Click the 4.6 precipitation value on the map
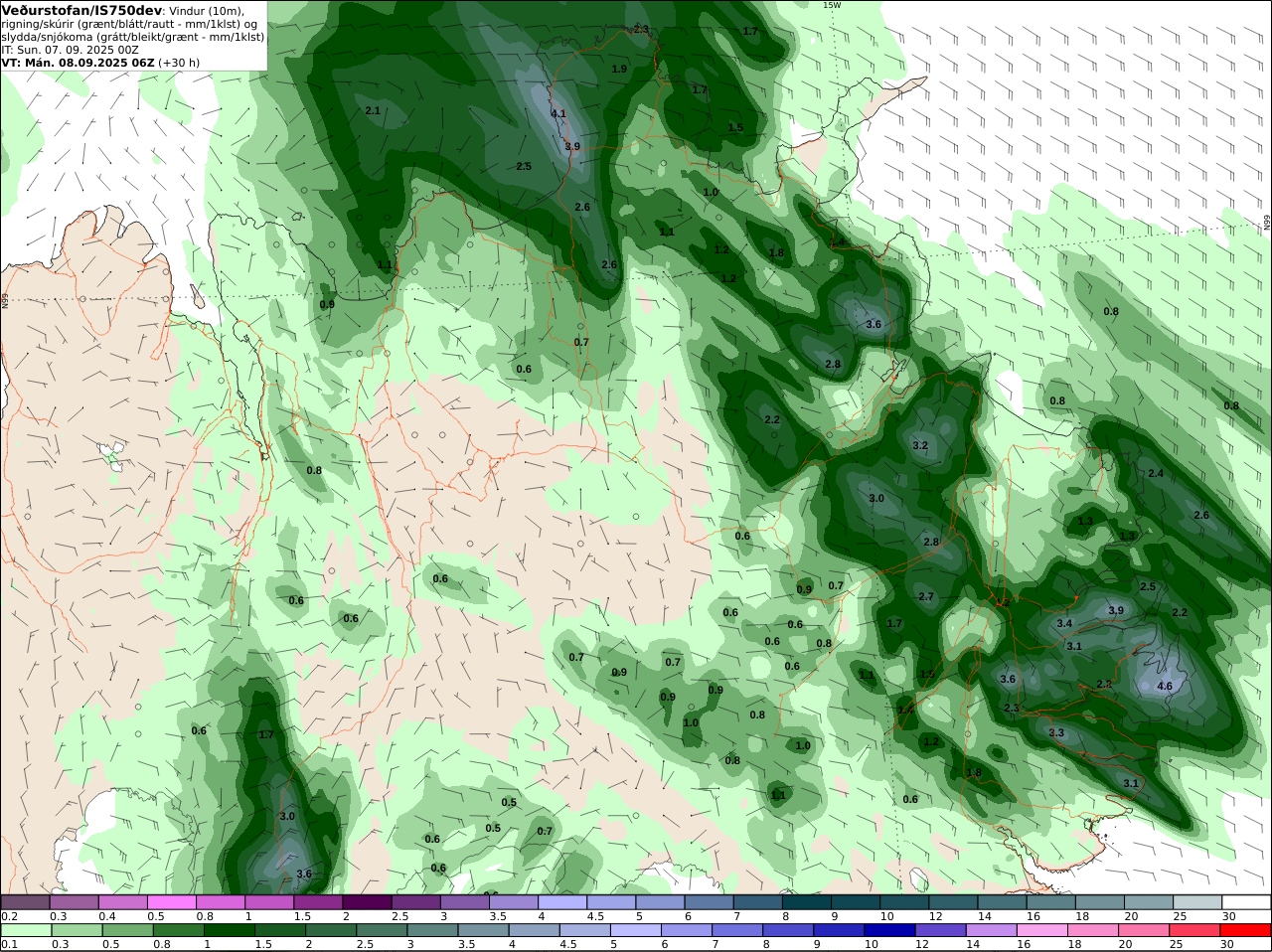This screenshot has height=952, width=1272. (1166, 686)
